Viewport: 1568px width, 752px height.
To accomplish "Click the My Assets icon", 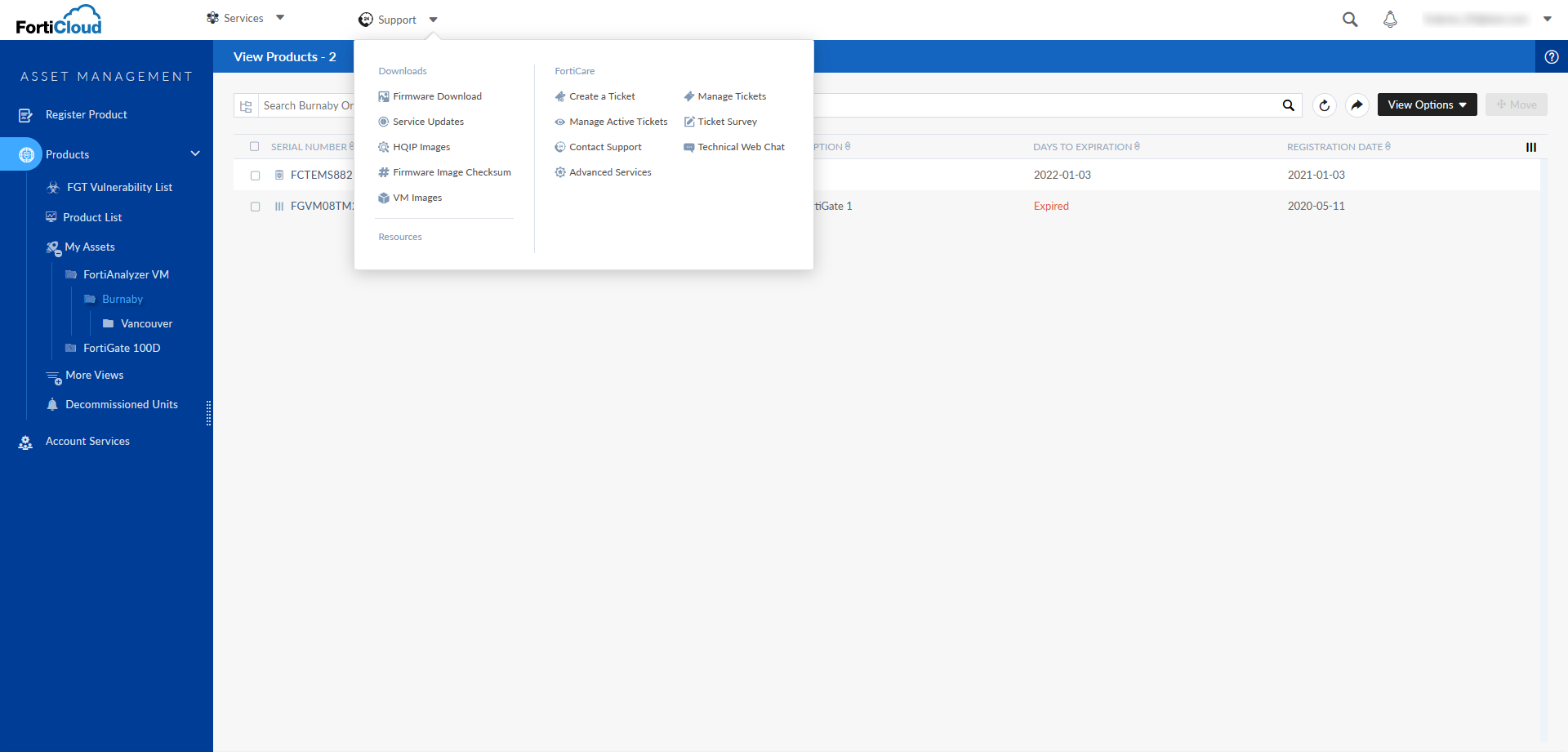I will click(x=53, y=248).
